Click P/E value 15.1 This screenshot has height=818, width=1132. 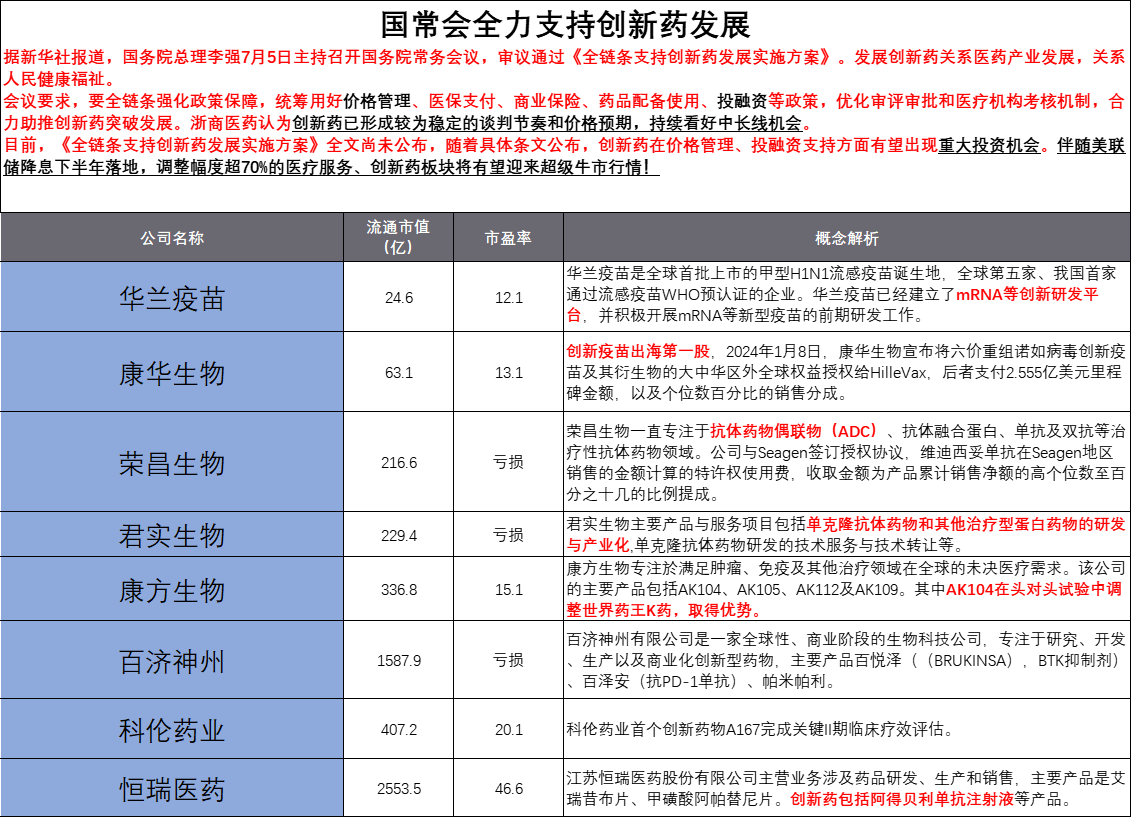508,590
